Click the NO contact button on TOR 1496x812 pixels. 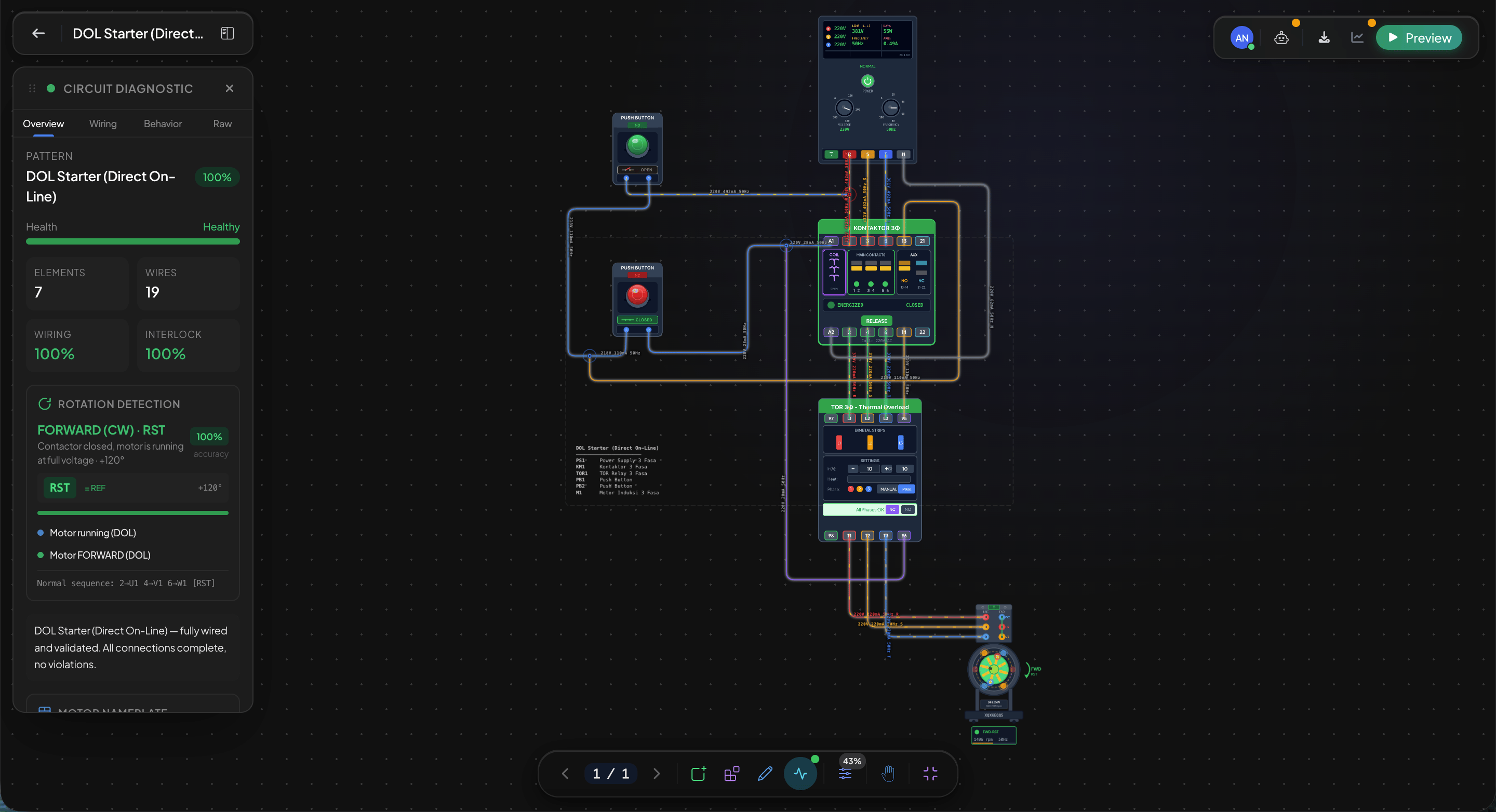907,510
